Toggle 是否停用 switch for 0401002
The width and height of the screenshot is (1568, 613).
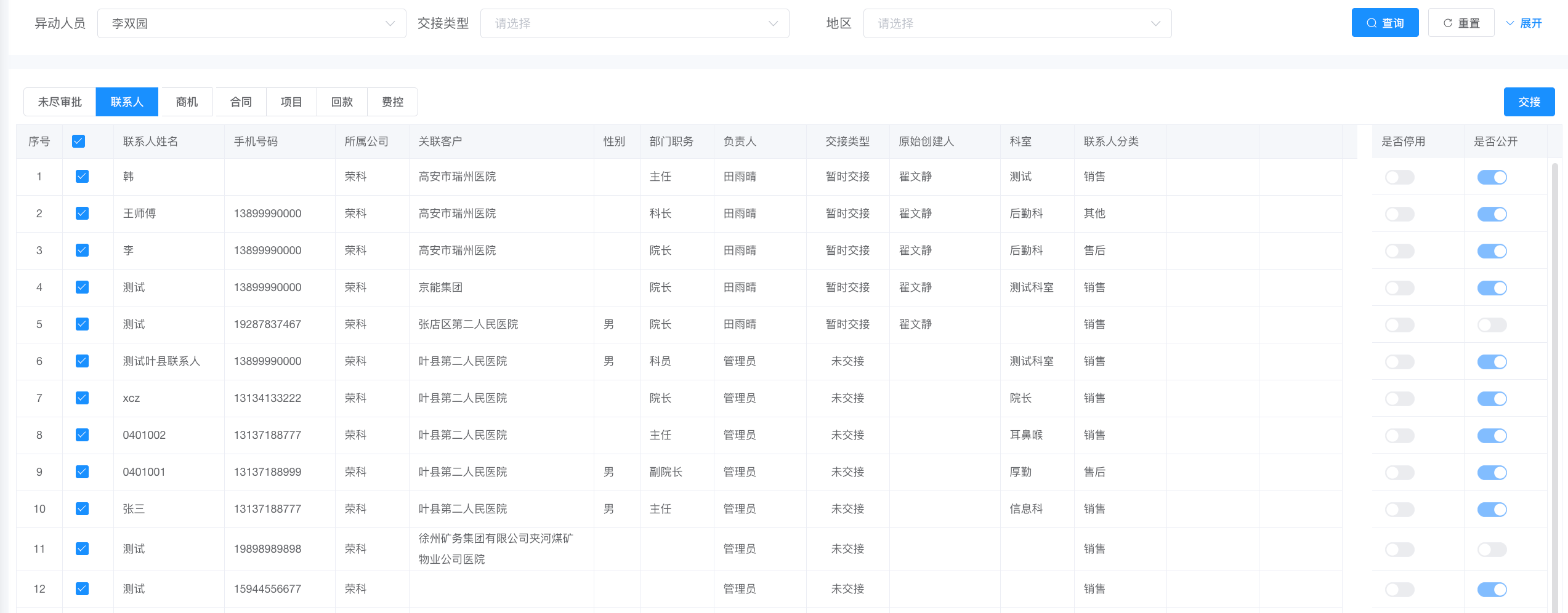1399,436
